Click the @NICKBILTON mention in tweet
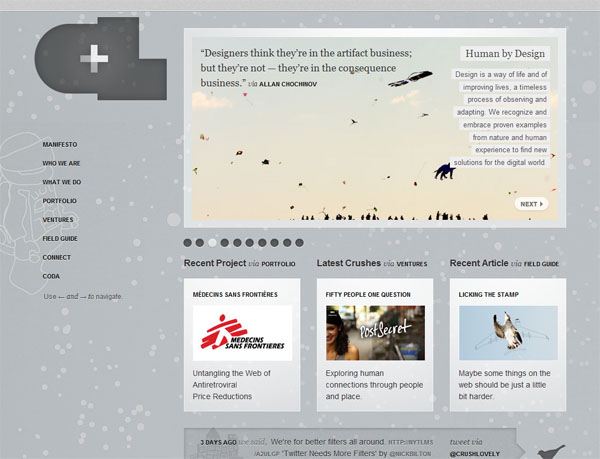Screen dimensions: 600x459 coord(410,454)
